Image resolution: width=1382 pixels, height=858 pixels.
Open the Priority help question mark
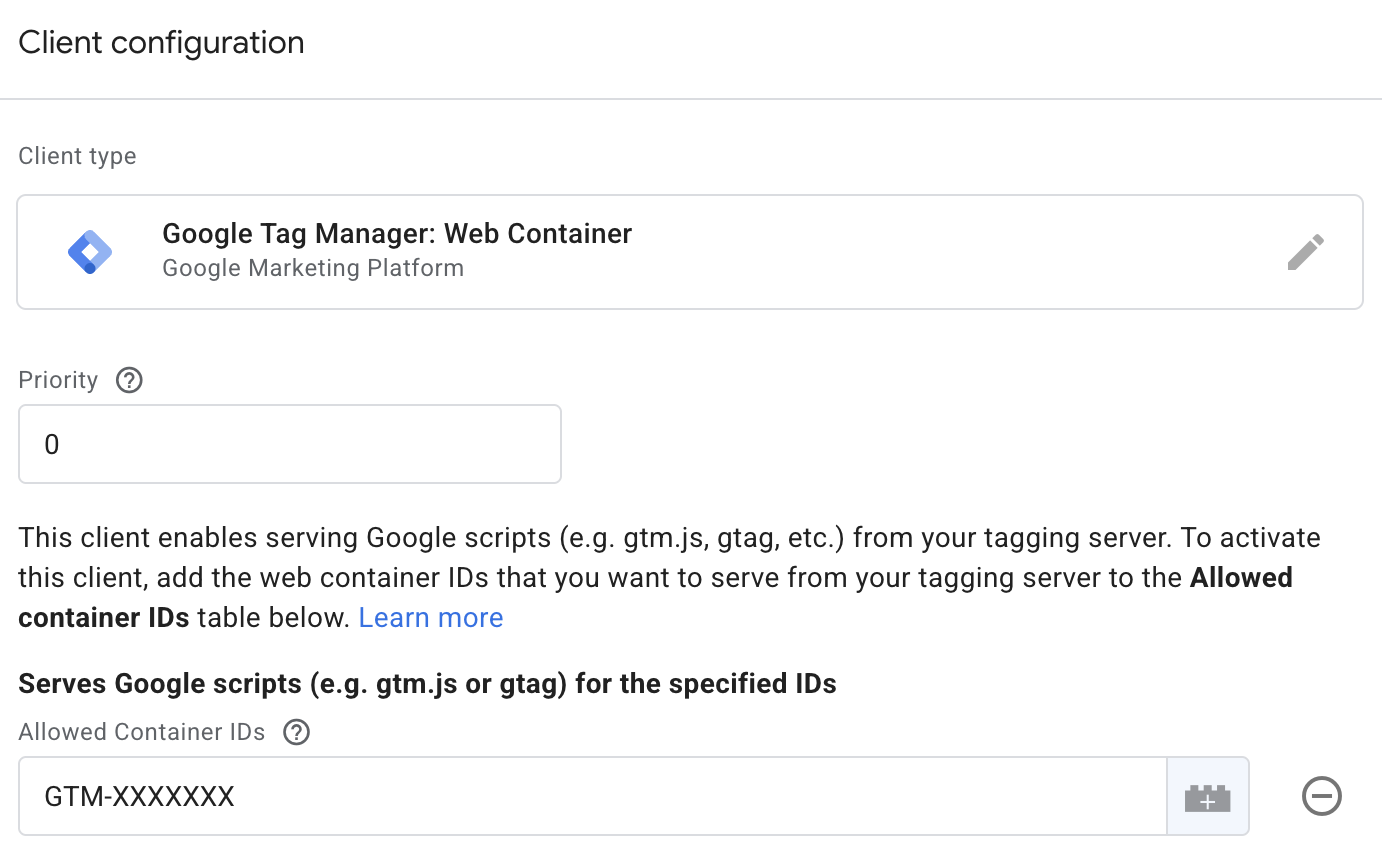pyautogui.click(x=129, y=381)
